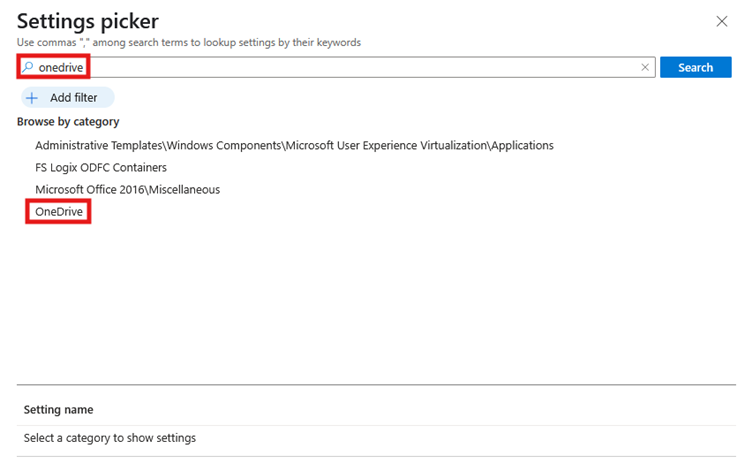The image size is (752, 471).
Task: Choose the Microsoft Office 2016\Miscellaneous category
Action: click(x=128, y=189)
